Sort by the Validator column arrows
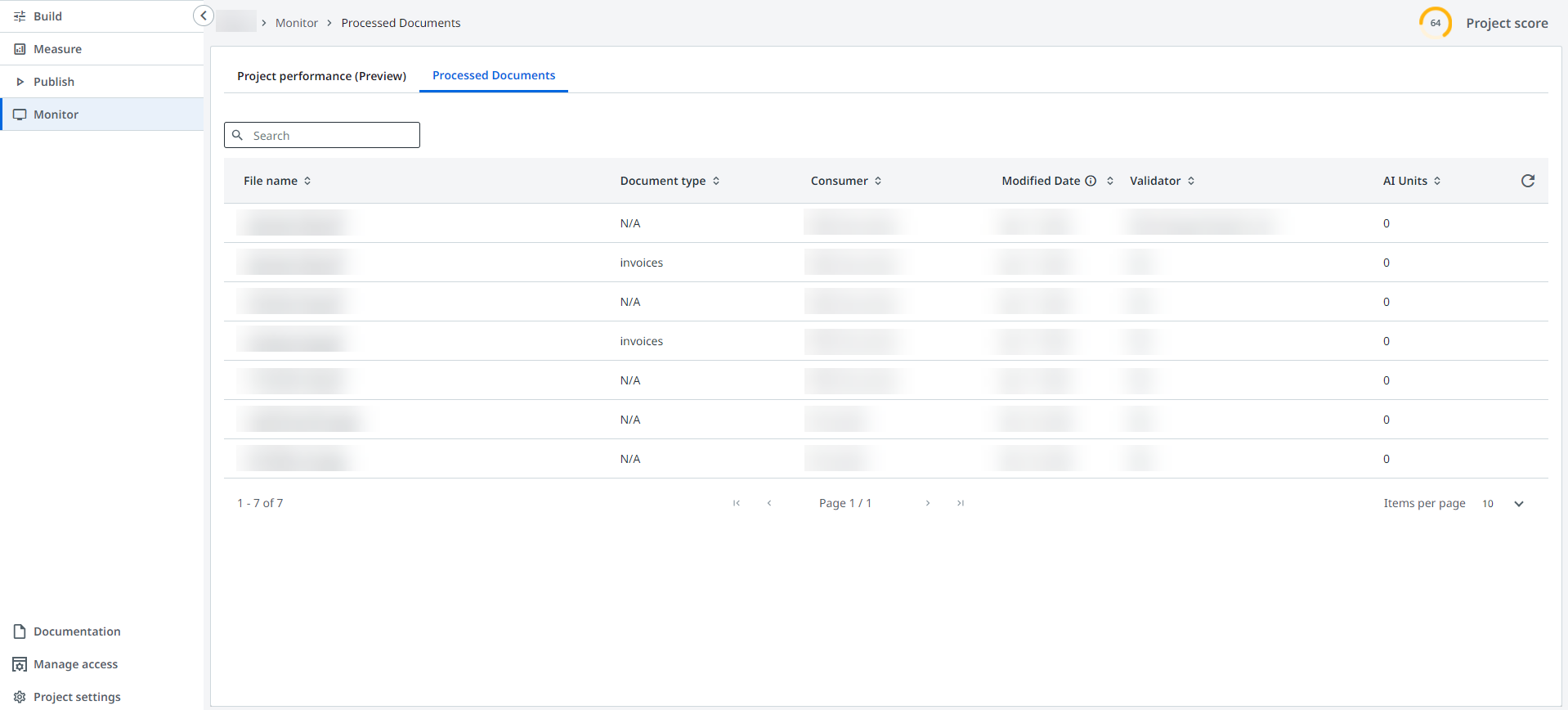 1191,181
